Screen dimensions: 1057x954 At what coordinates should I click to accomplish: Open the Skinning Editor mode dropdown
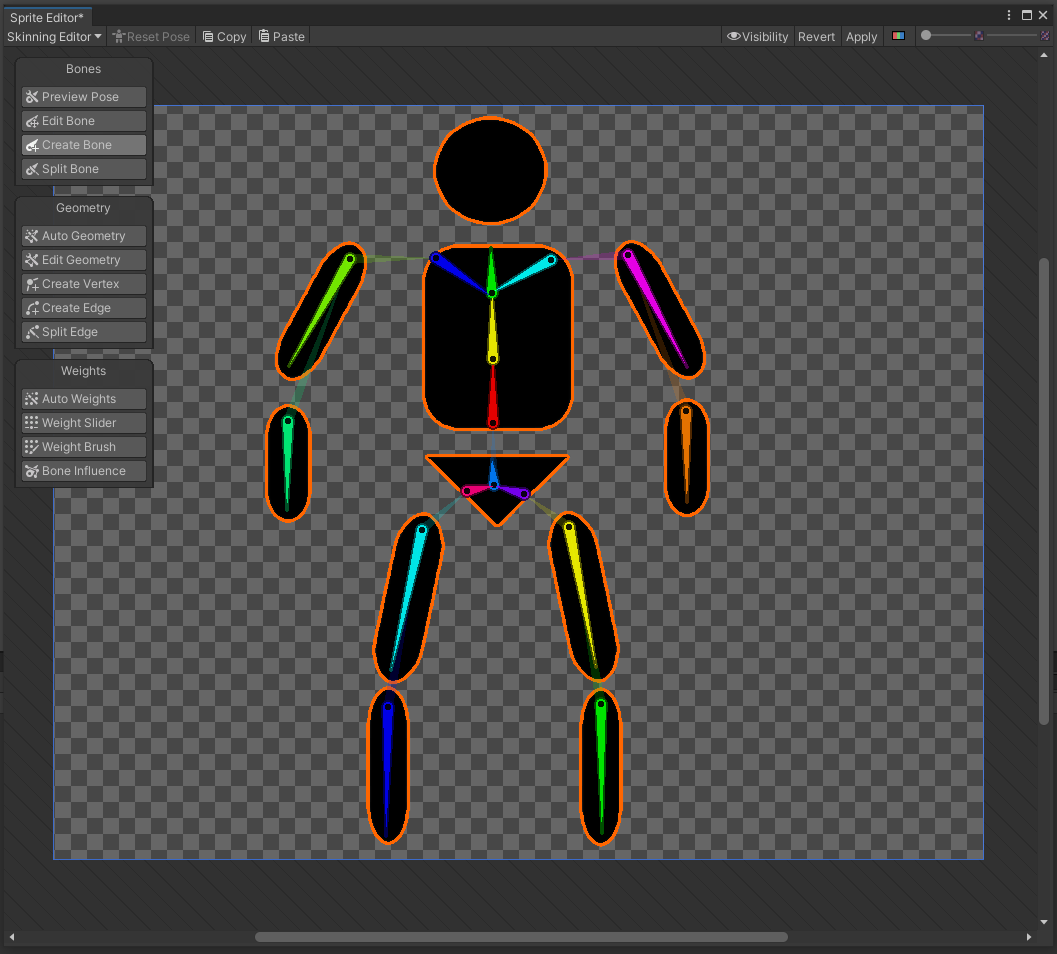(x=54, y=36)
